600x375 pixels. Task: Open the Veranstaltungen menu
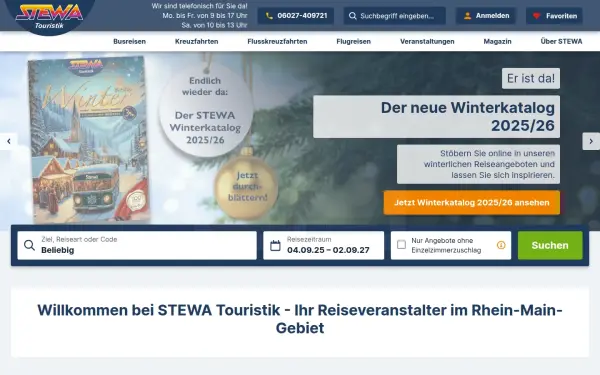tap(427, 41)
